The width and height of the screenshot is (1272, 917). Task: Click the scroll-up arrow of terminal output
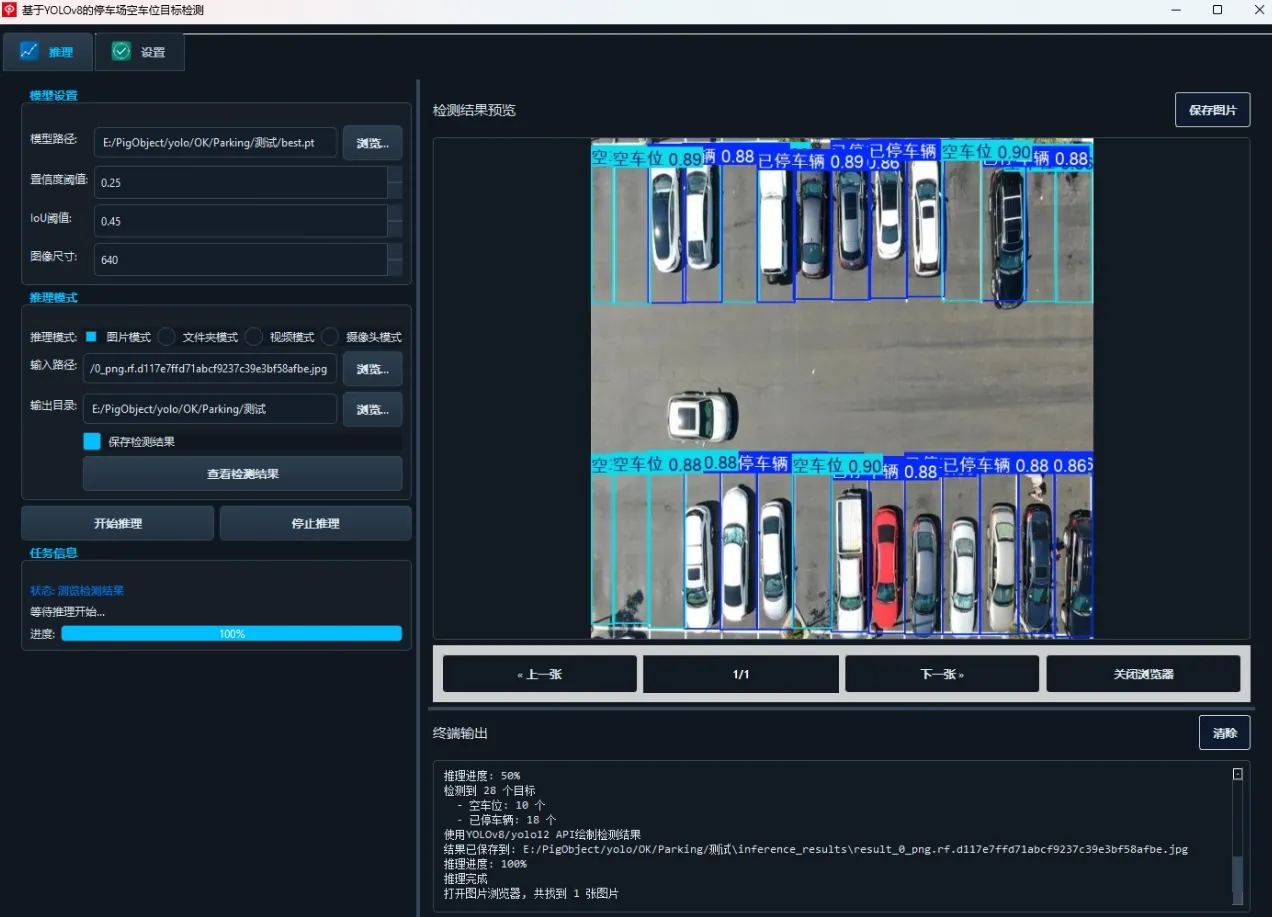pos(1238,774)
